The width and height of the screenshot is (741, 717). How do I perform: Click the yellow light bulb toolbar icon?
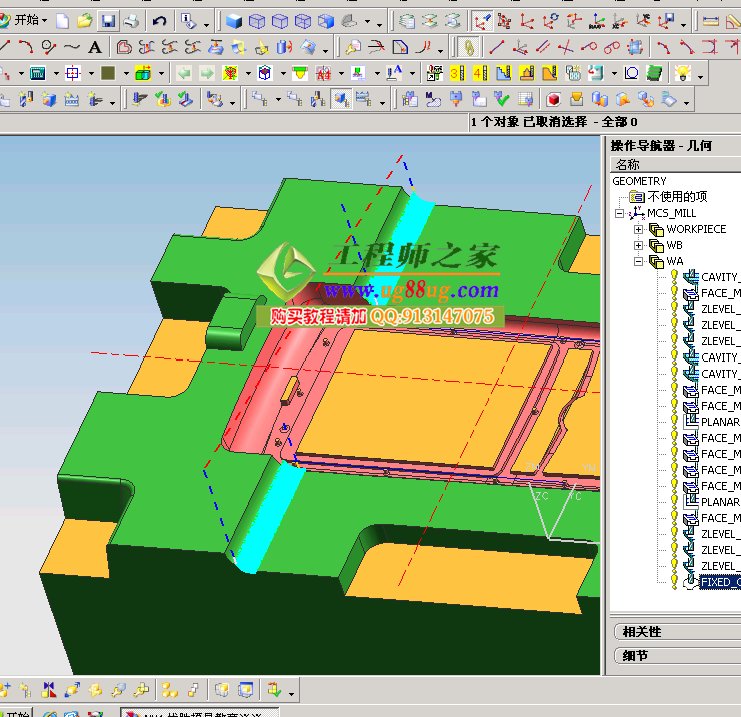[683, 73]
